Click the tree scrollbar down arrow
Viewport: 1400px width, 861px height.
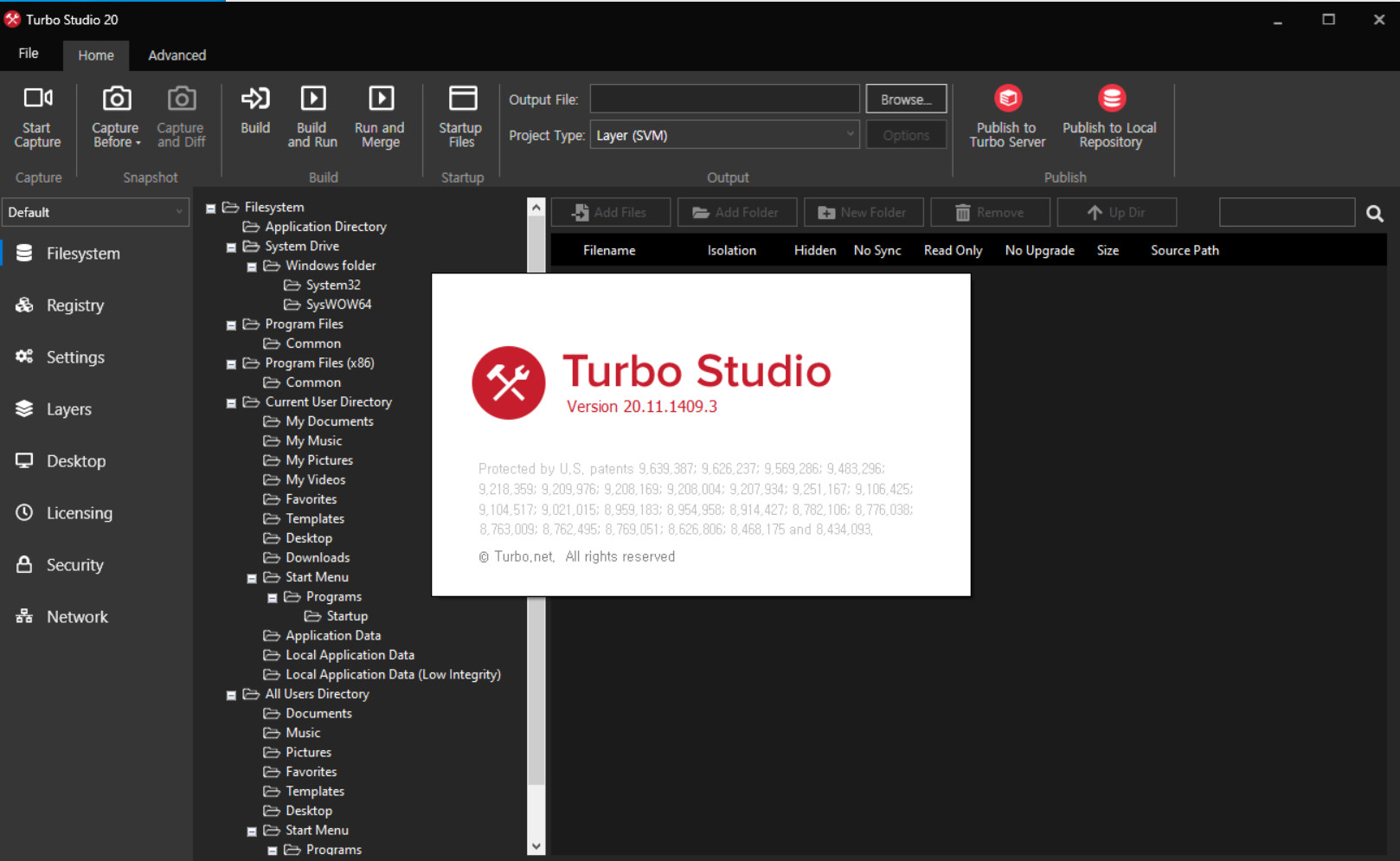(x=536, y=846)
